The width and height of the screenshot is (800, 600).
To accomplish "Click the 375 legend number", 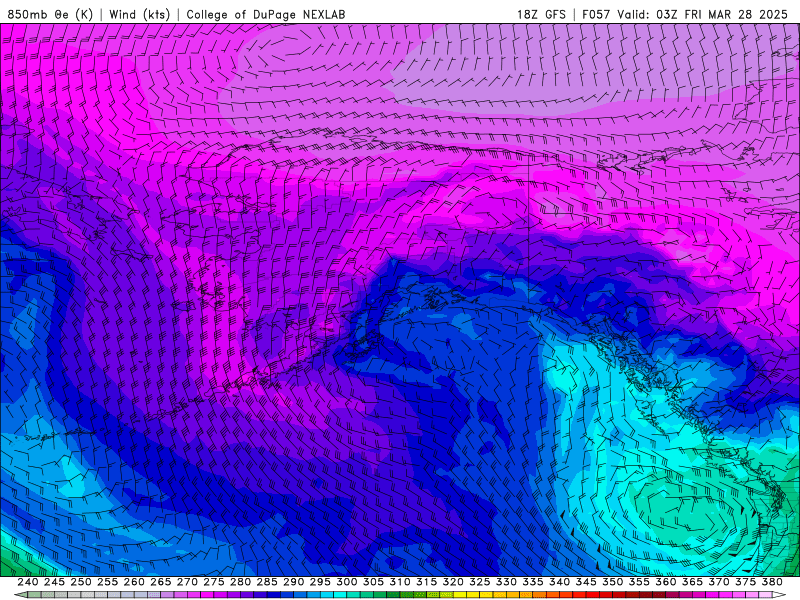I will pyautogui.click(x=745, y=582).
